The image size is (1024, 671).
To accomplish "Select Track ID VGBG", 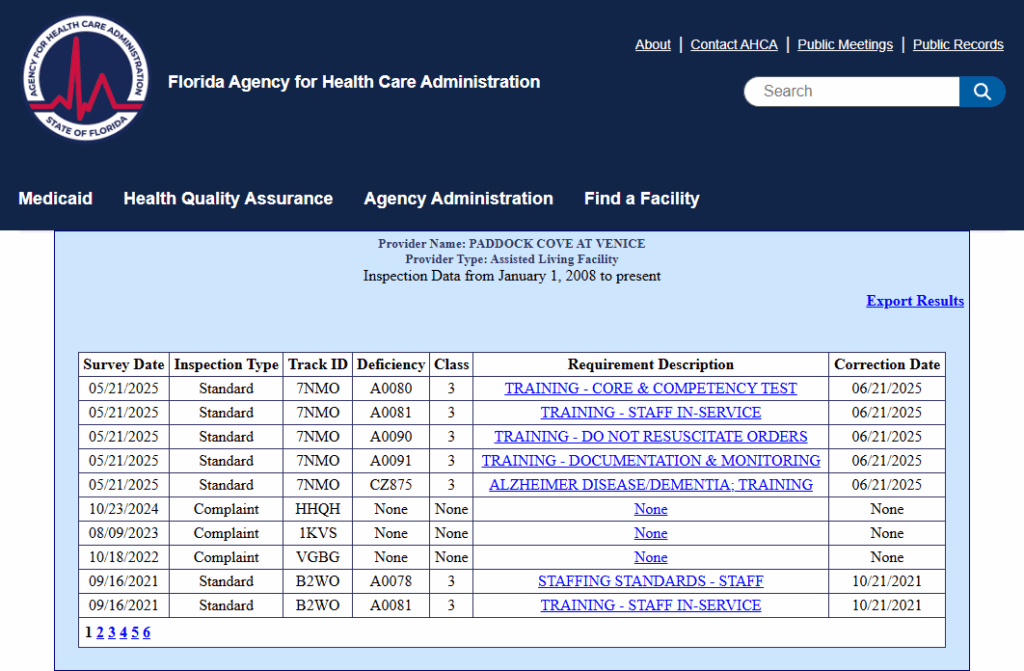I will click(x=317, y=557).
